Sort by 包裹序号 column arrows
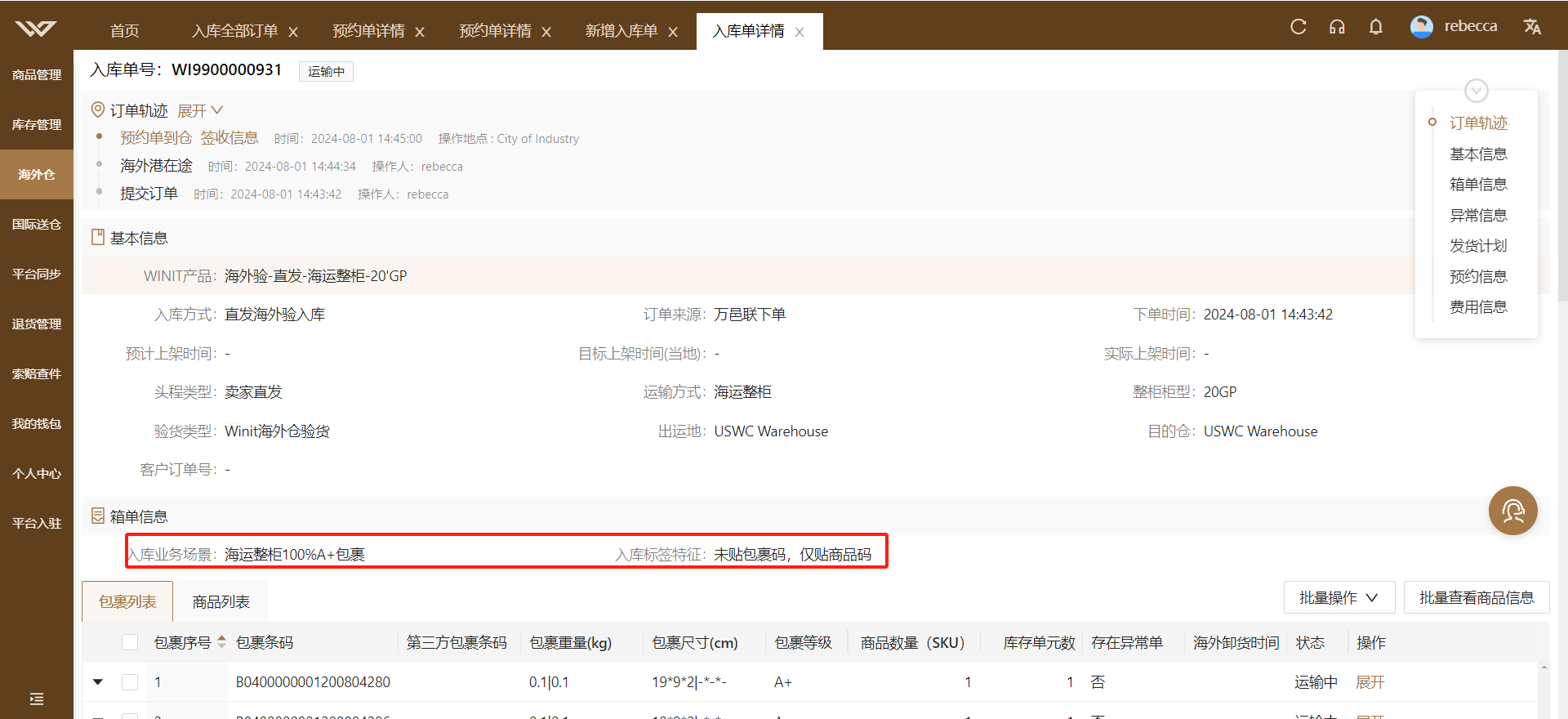The width and height of the screenshot is (1568, 719). (x=221, y=642)
